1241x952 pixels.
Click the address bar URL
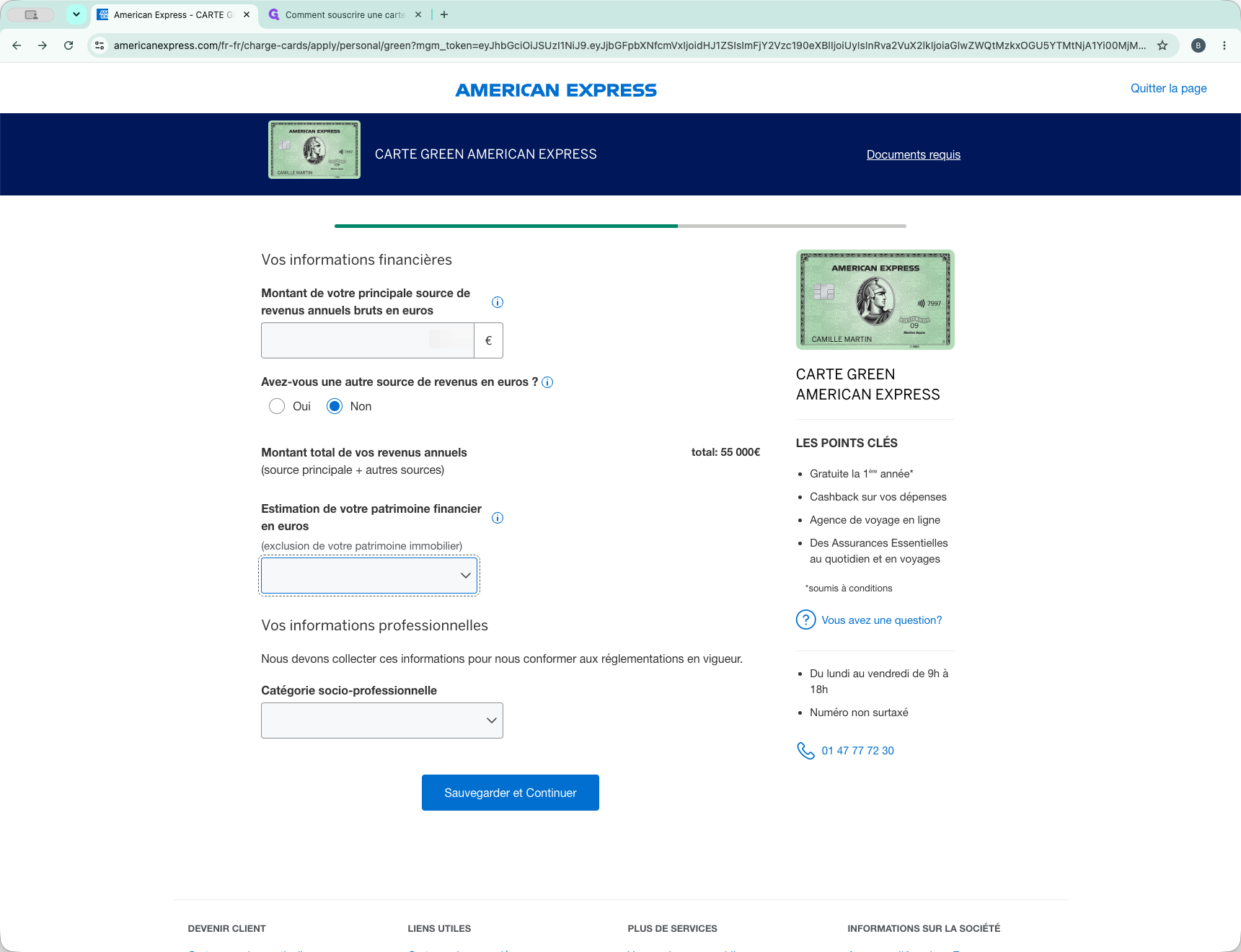629,45
